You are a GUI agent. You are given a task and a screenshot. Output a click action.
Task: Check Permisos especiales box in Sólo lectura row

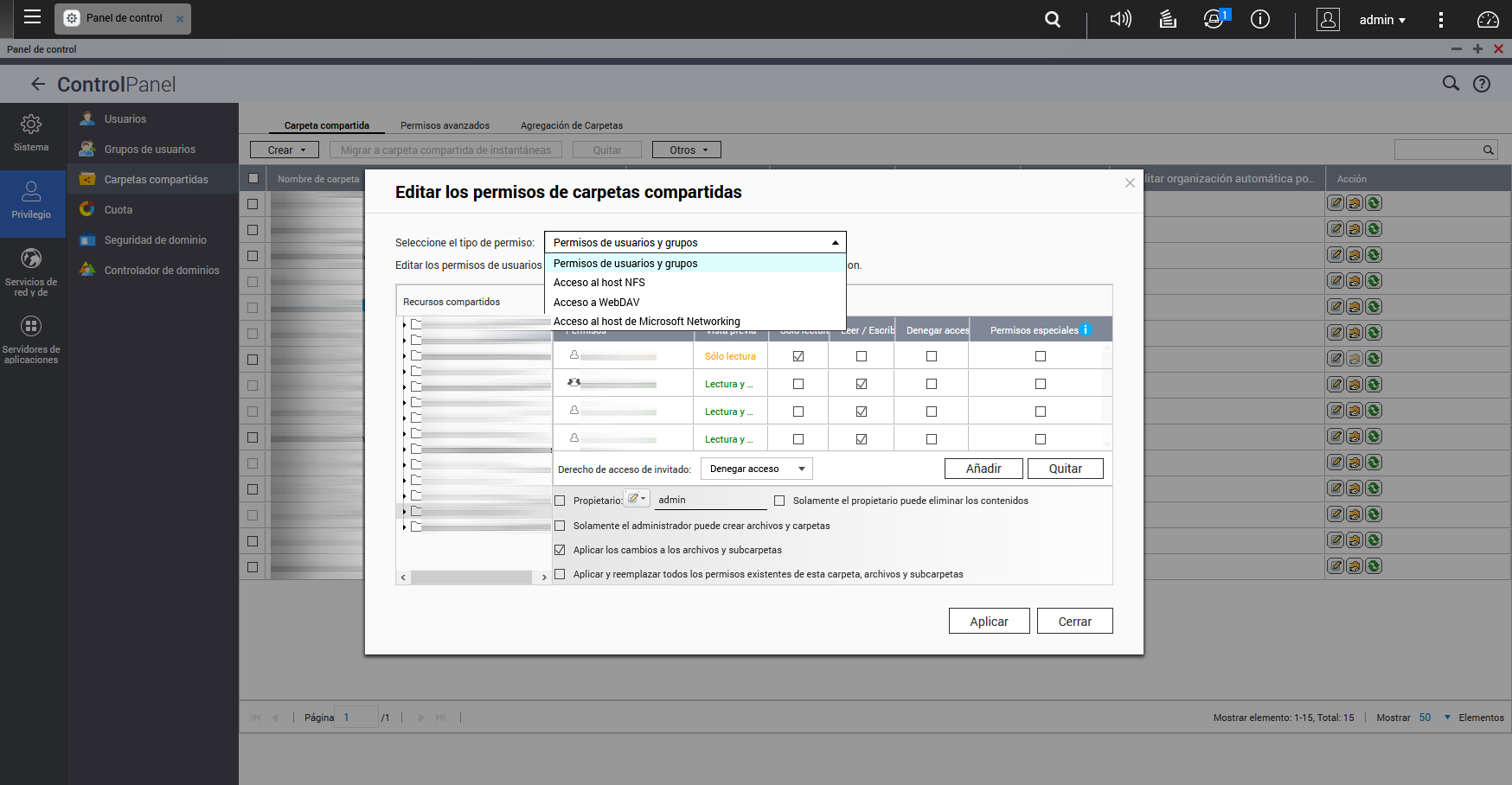click(1041, 356)
